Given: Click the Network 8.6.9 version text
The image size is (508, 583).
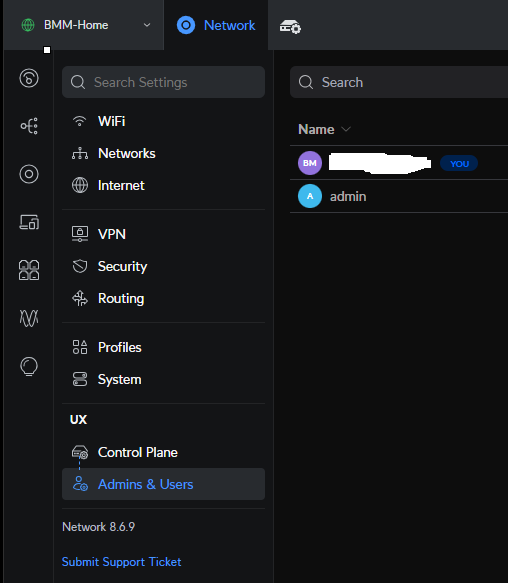Looking at the screenshot, I should pos(99,527).
